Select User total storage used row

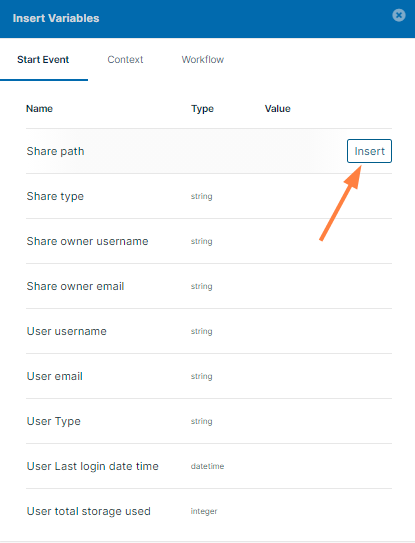coord(209,511)
